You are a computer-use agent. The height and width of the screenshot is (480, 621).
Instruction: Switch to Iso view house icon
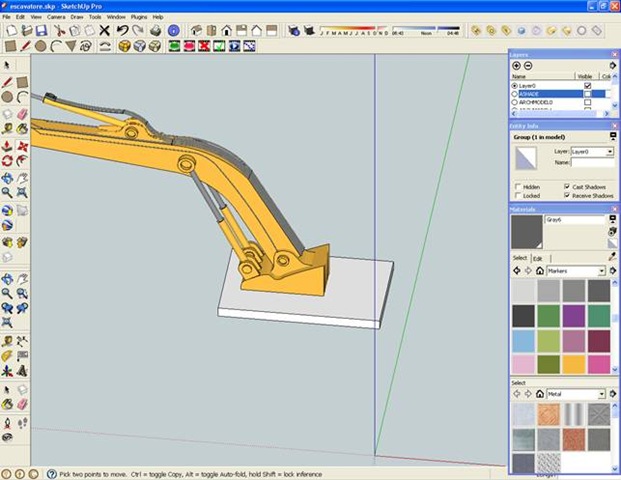196,30
